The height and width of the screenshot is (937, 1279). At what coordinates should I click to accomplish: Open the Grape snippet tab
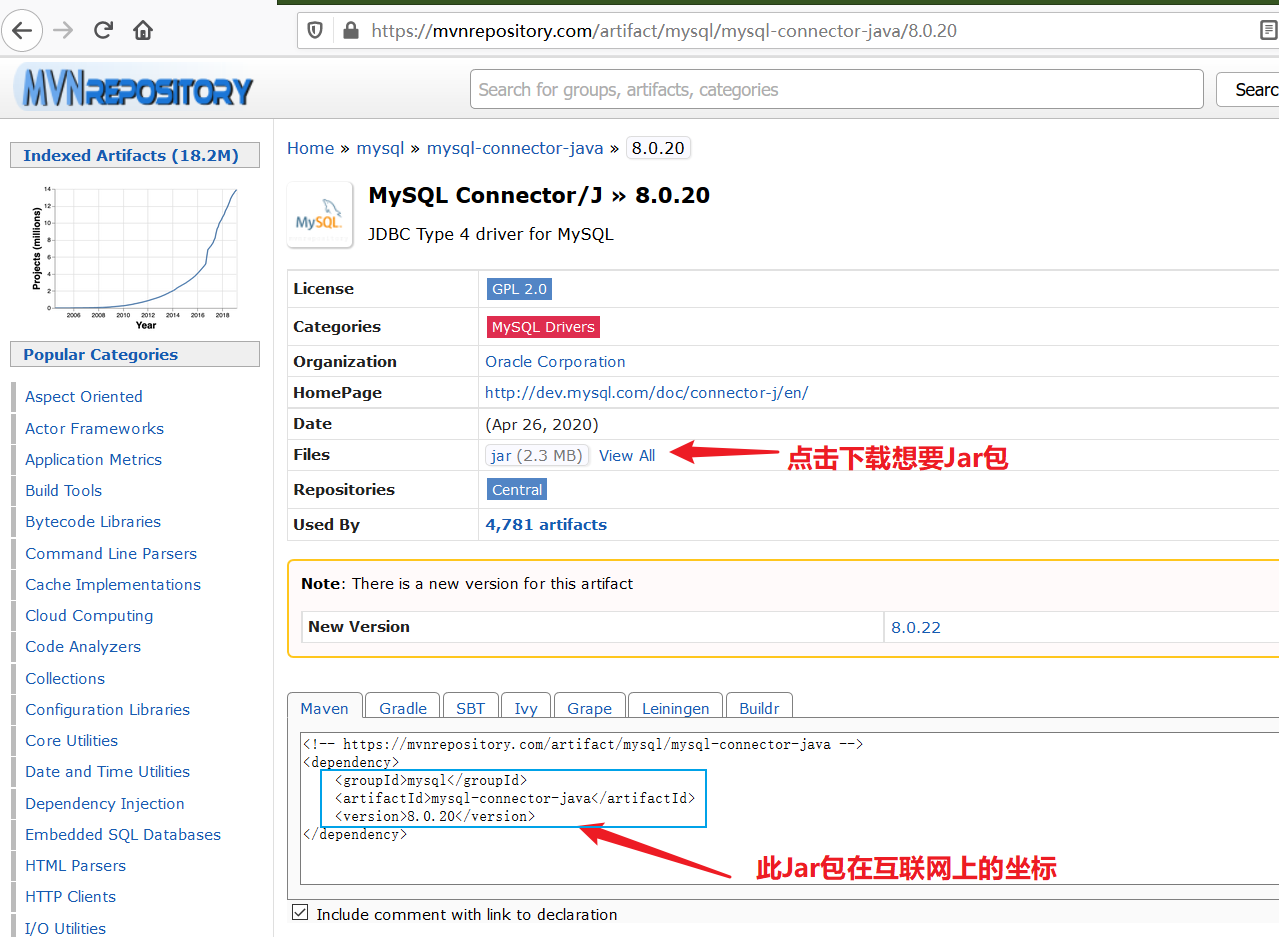coord(589,707)
